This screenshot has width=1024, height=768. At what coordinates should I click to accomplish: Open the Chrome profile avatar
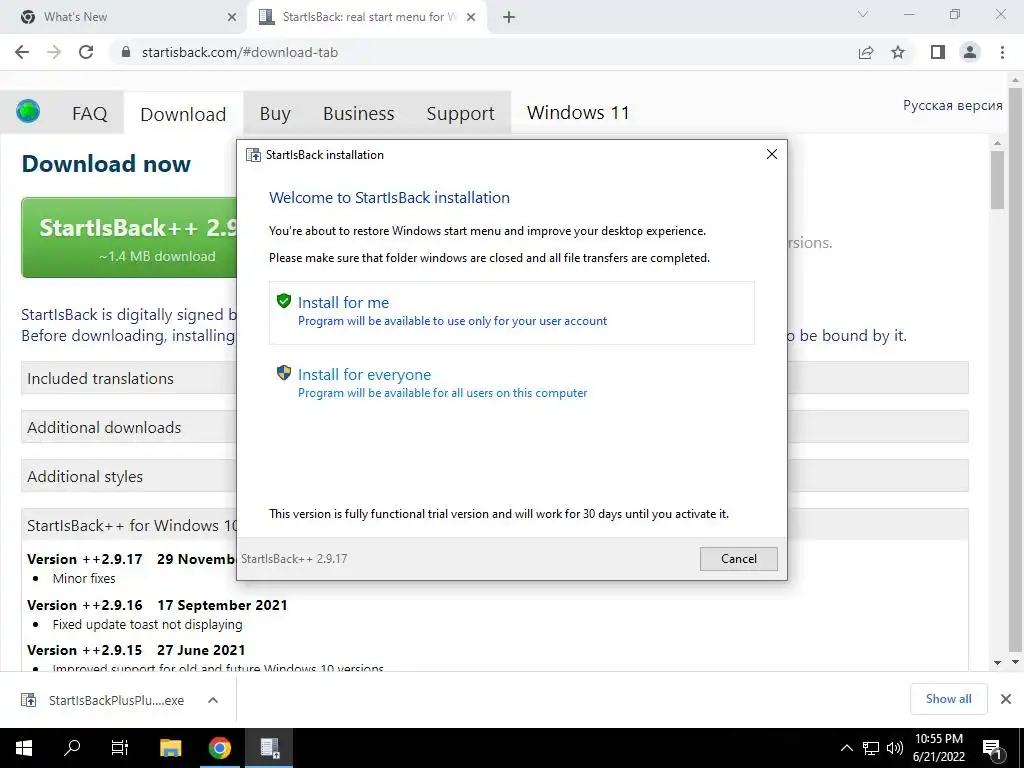point(970,52)
